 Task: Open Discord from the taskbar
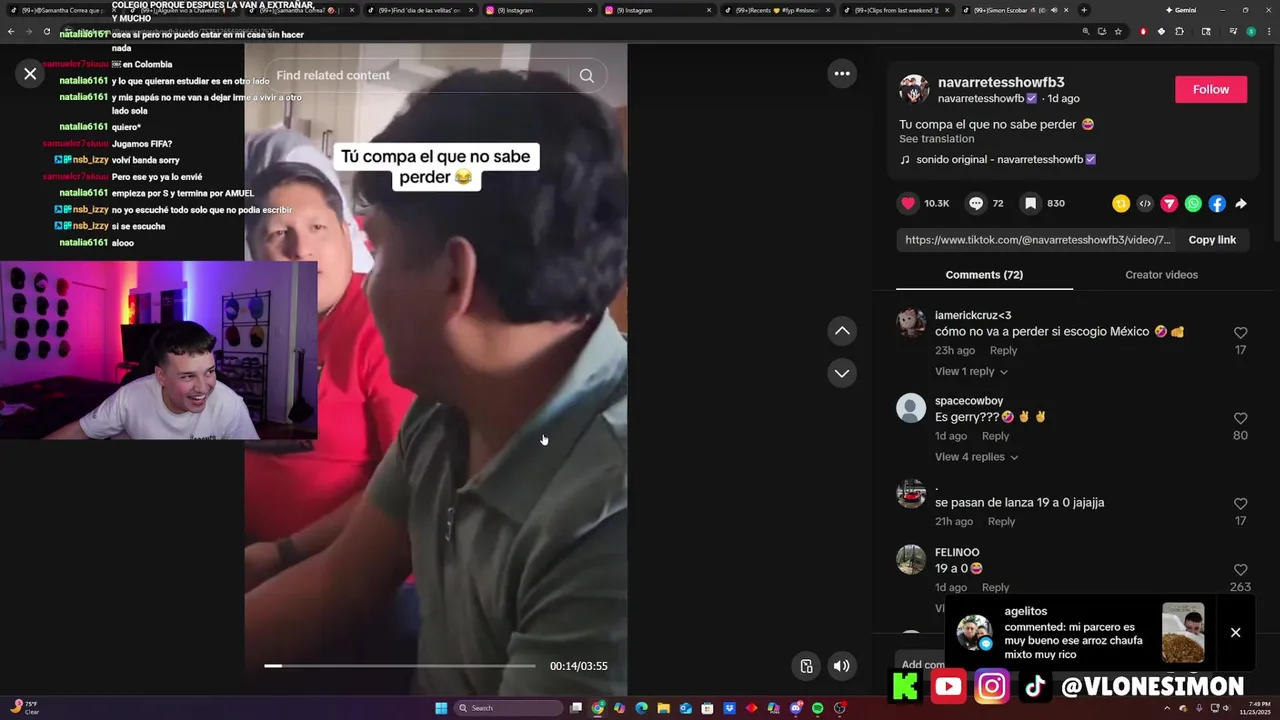click(x=796, y=708)
